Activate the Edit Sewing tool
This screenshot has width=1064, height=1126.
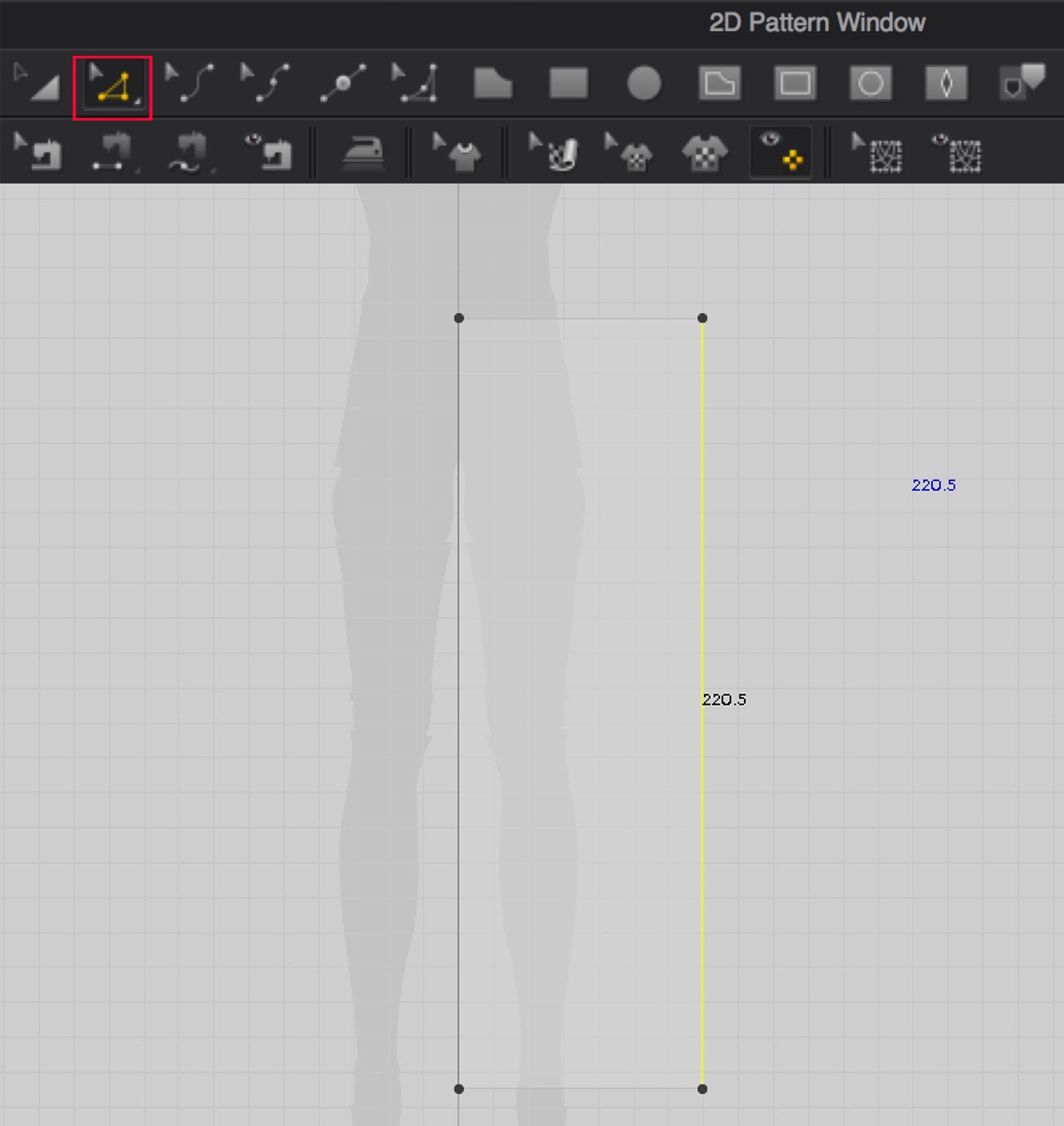pos(37,152)
